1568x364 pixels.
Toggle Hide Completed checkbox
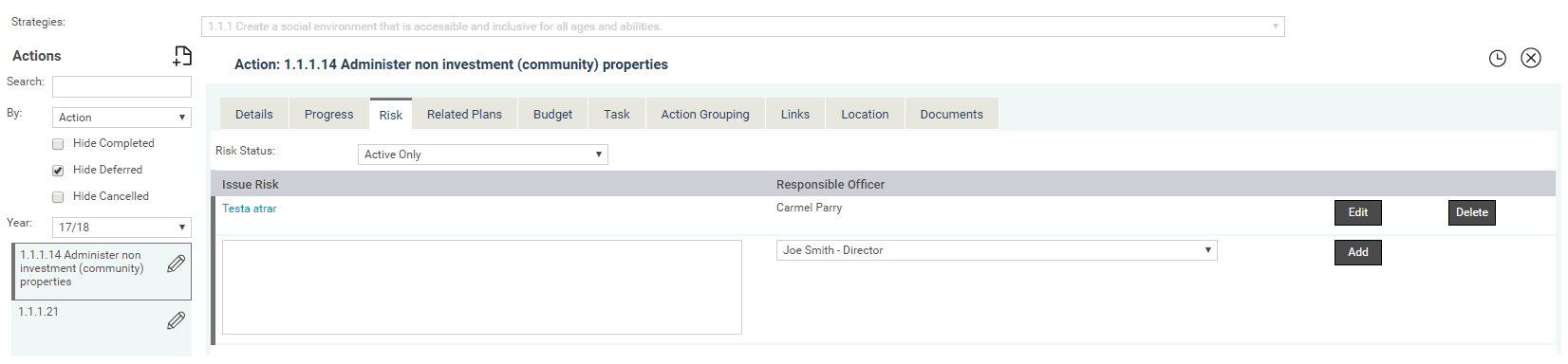(x=58, y=144)
